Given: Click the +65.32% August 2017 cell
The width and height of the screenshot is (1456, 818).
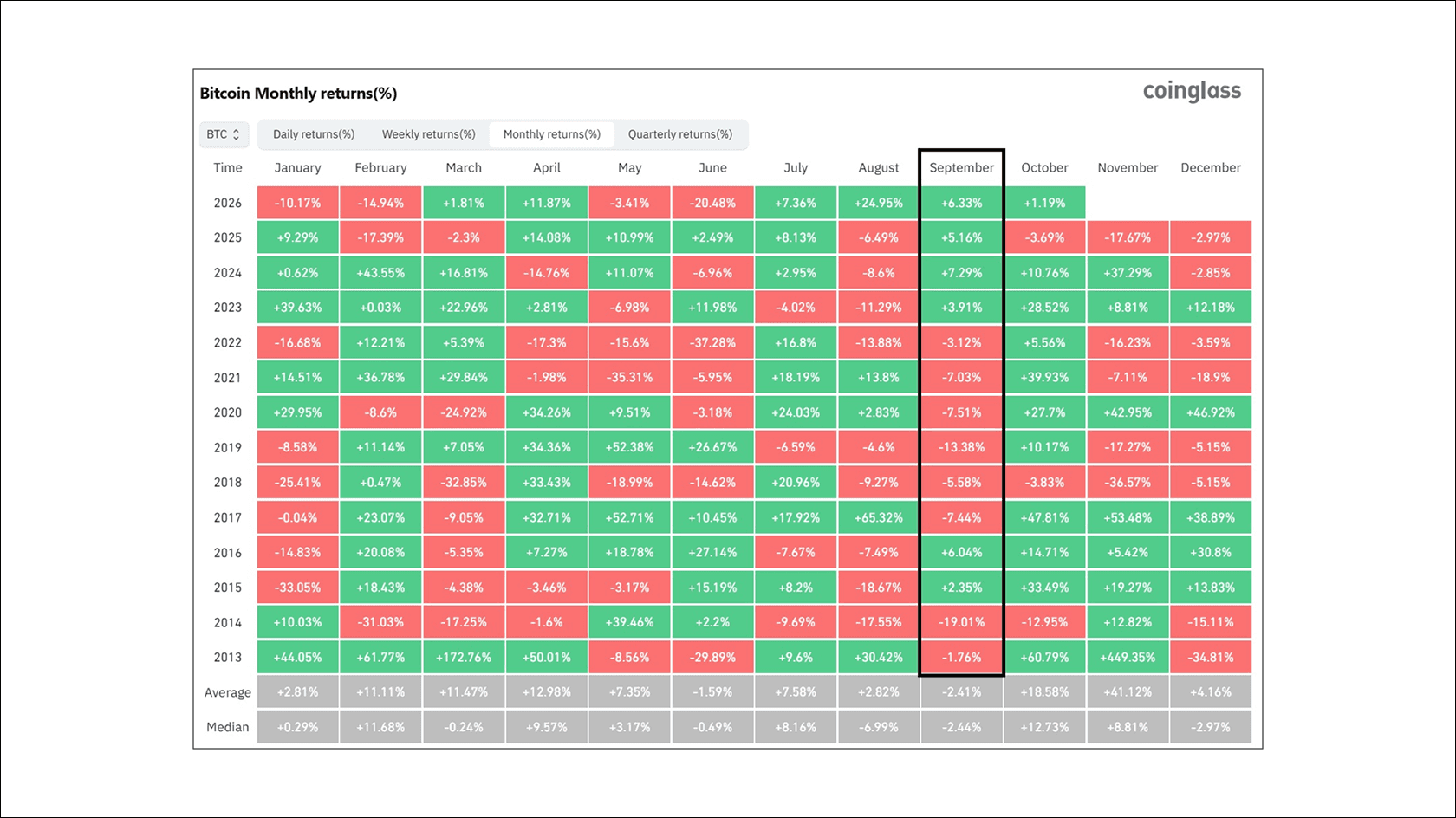Looking at the screenshot, I should click(x=879, y=517).
